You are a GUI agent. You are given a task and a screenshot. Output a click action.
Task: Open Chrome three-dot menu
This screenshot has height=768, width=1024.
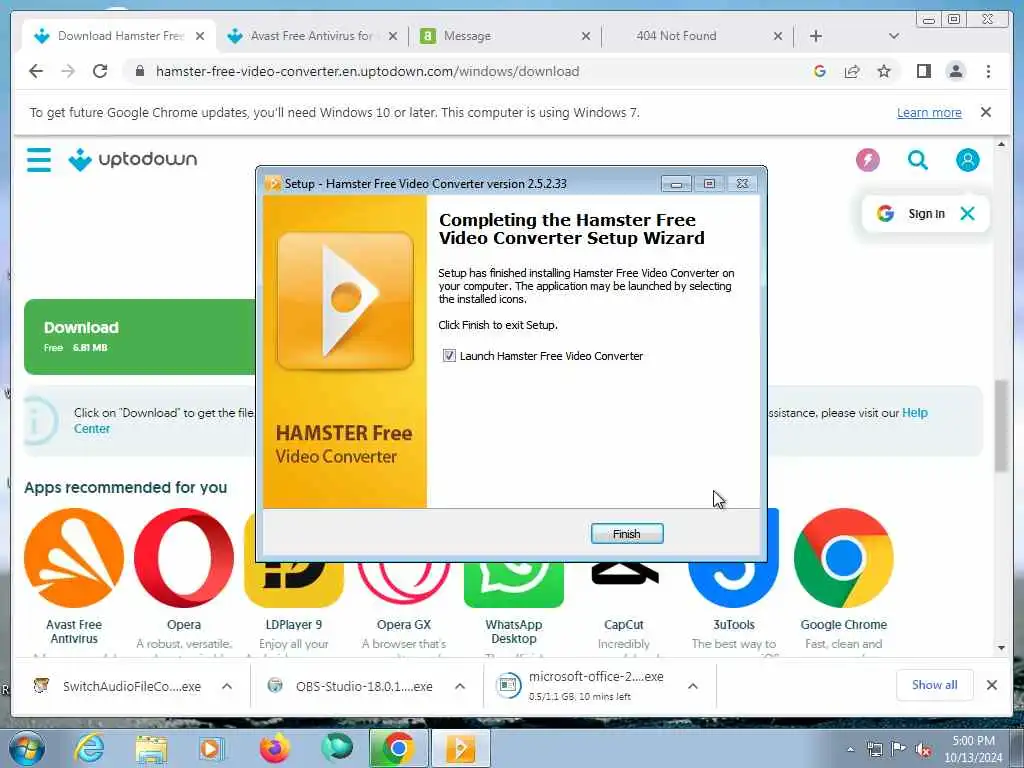988,71
